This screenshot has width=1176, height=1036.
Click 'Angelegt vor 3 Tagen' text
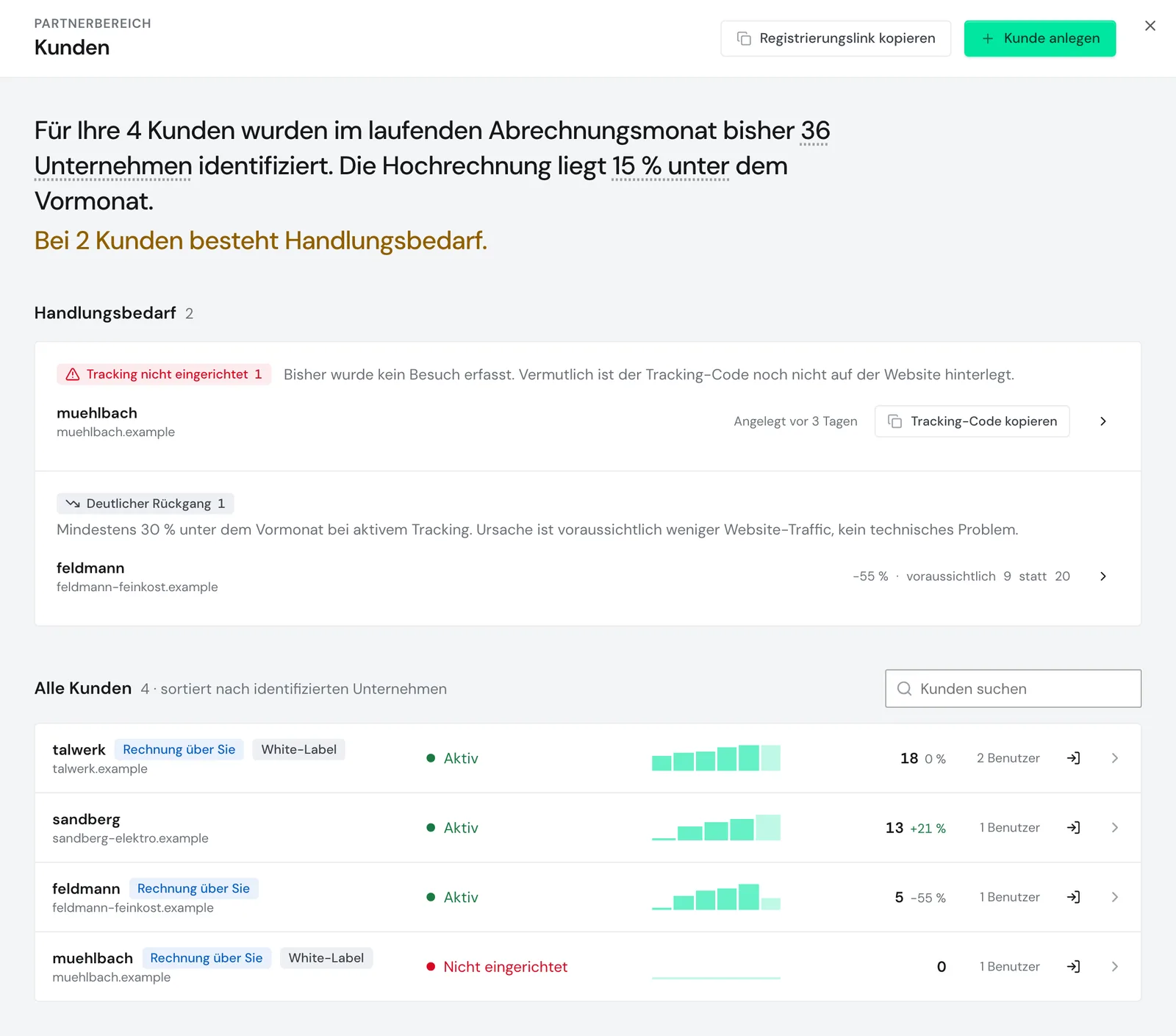click(795, 421)
